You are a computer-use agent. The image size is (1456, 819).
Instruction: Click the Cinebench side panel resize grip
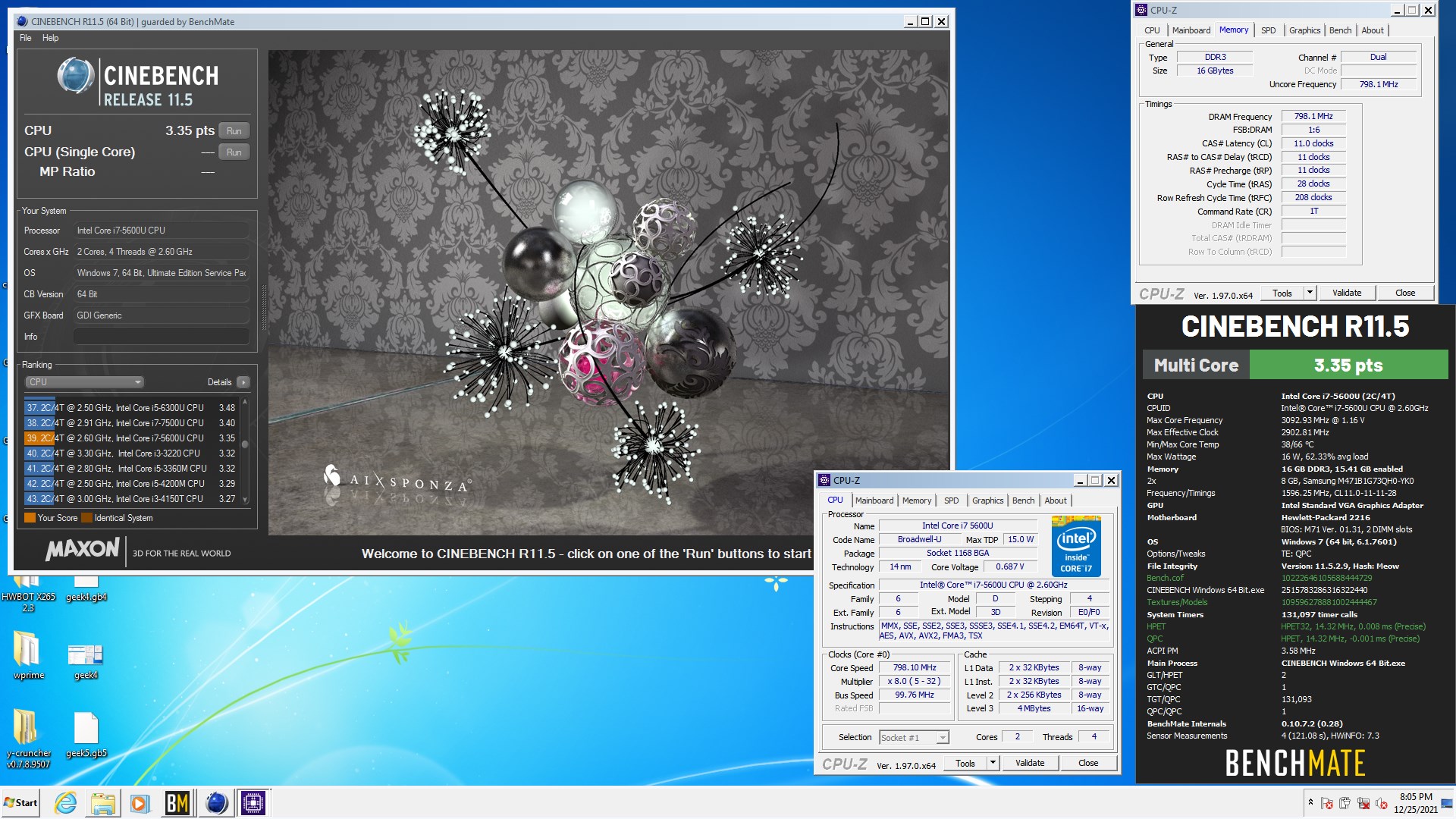264,307
